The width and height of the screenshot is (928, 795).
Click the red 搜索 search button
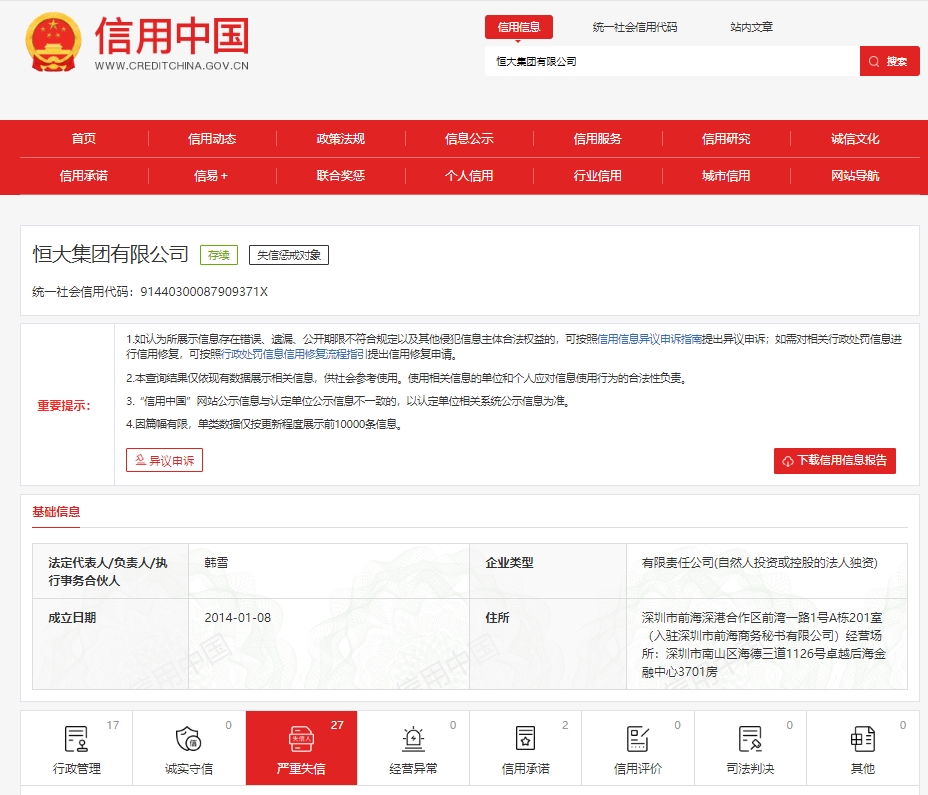(889, 61)
